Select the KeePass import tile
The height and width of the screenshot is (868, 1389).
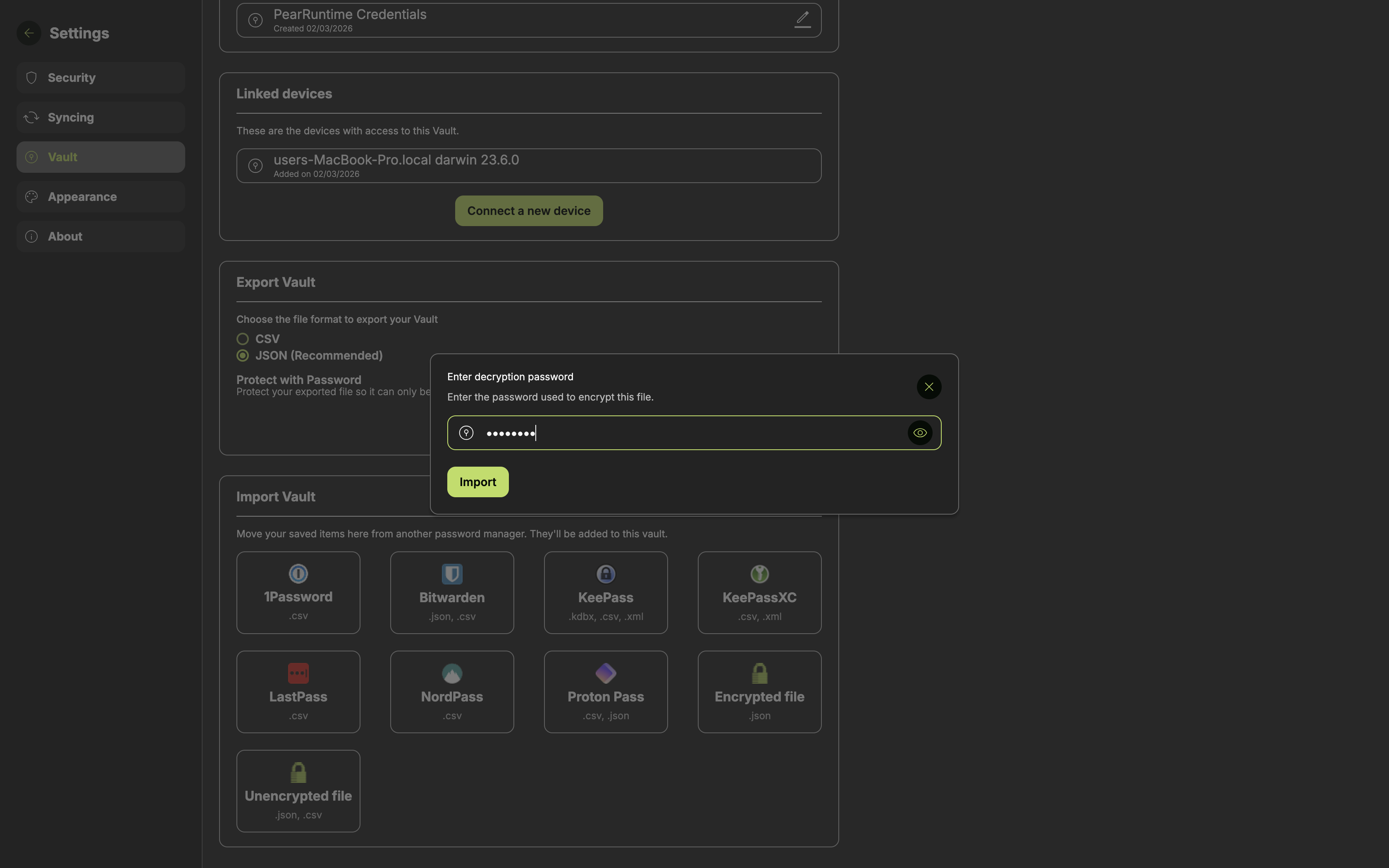(606, 592)
